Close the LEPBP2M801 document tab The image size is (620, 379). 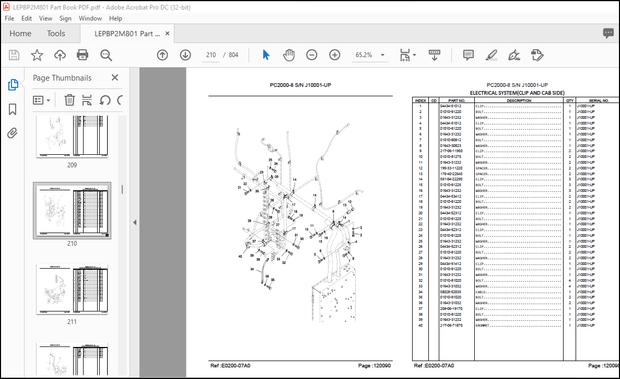coord(167,34)
